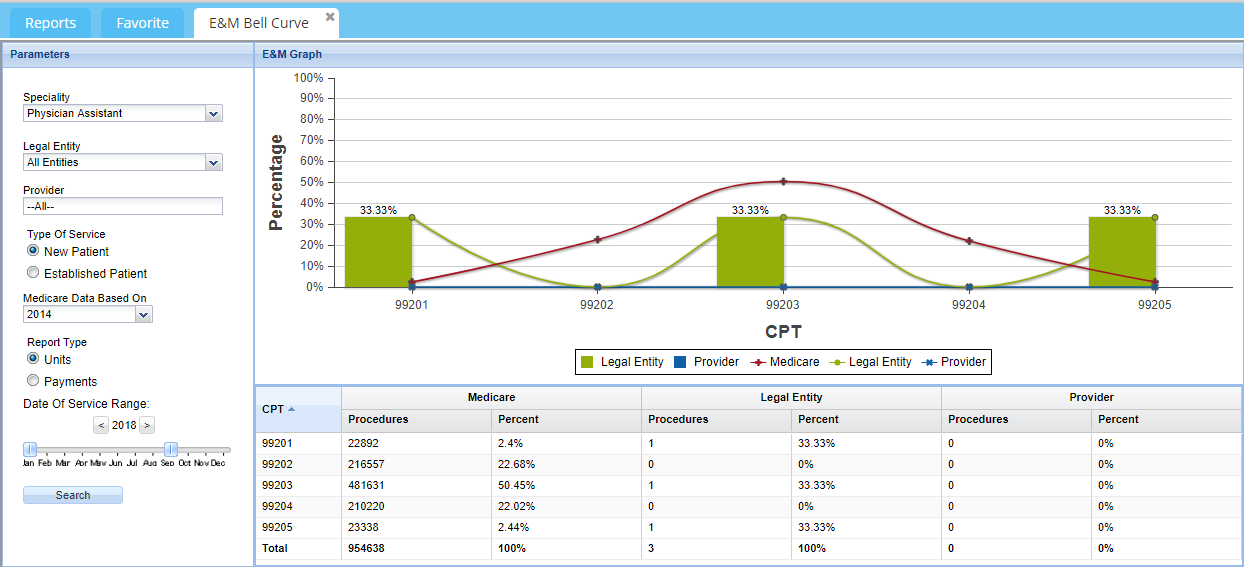Open the Speciality dropdown

tap(213, 114)
